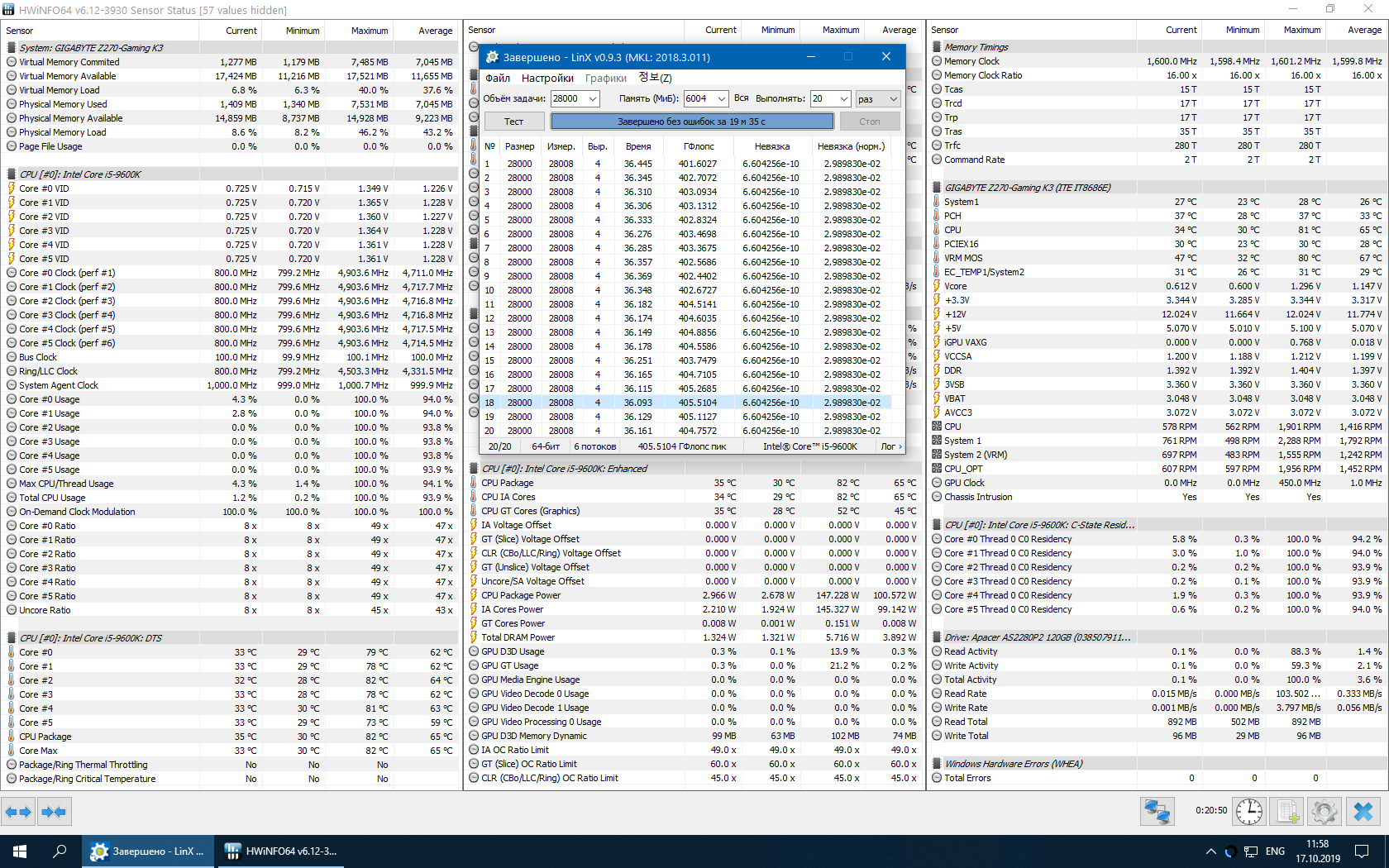The width and height of the screenshot is (1389, 868).
Task: Select the Memory Clock Ratio sensor row
Action: click(1157, 75)
